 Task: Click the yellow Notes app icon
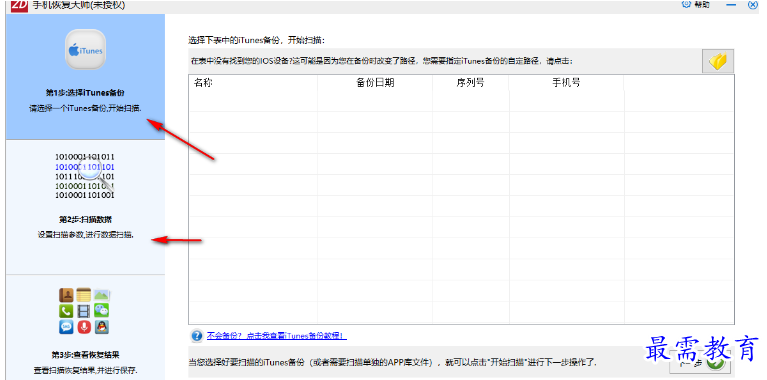(84, 295)
